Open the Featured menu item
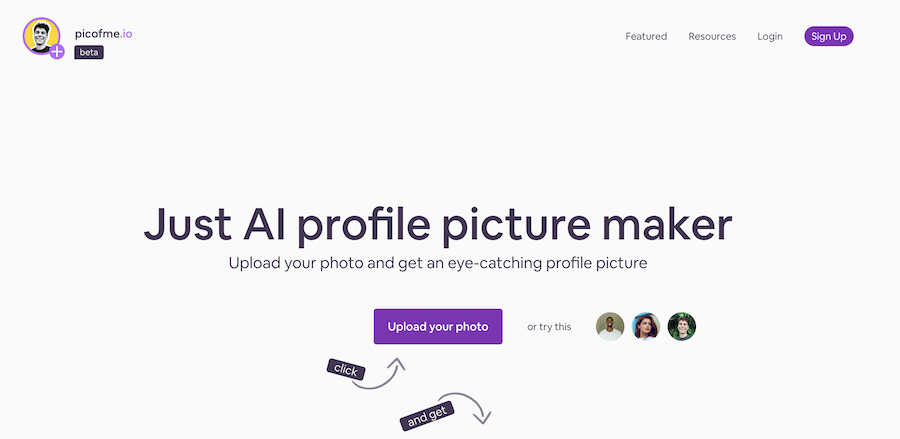This screenshot has height=439, width=900. point(646,36)
